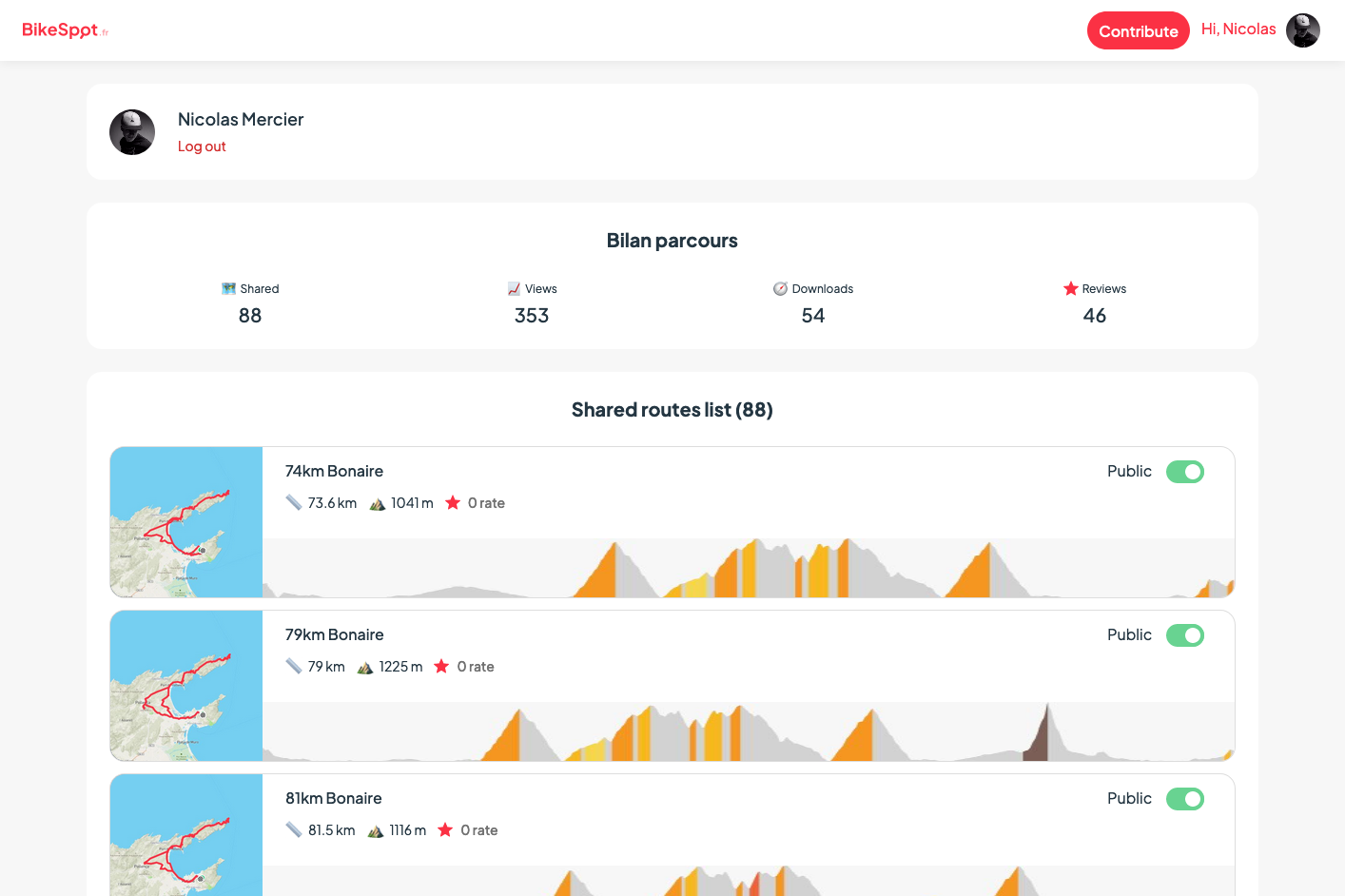Click the 79km Bonaire elevation profile chart
1345x896 pixels.
coord(749,731)
